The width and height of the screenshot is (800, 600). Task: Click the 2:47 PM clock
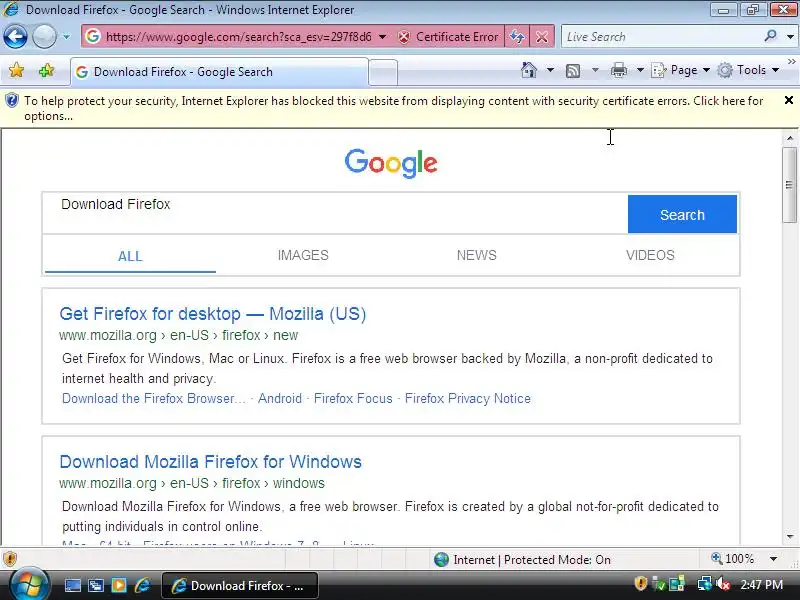coord(761,585)
